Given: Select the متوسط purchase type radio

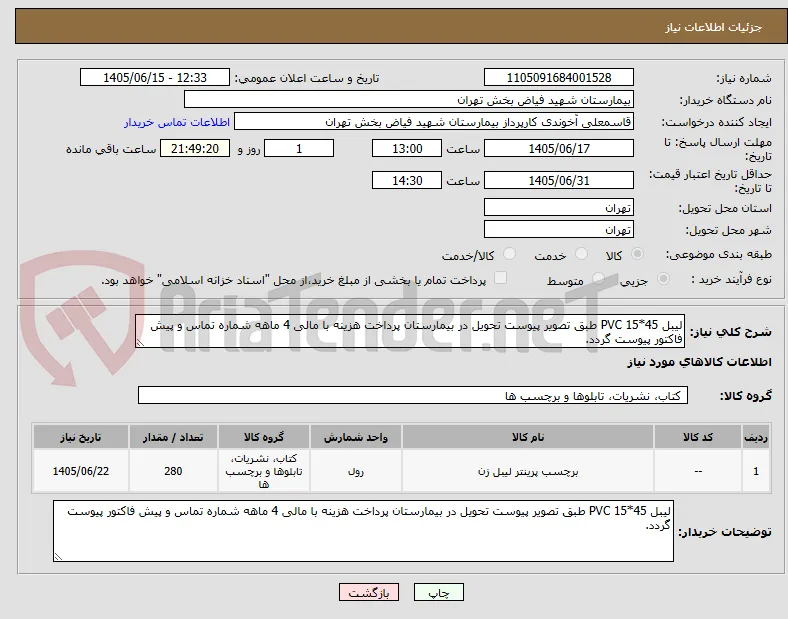Looking at the screenshot, I should point(598,279).
